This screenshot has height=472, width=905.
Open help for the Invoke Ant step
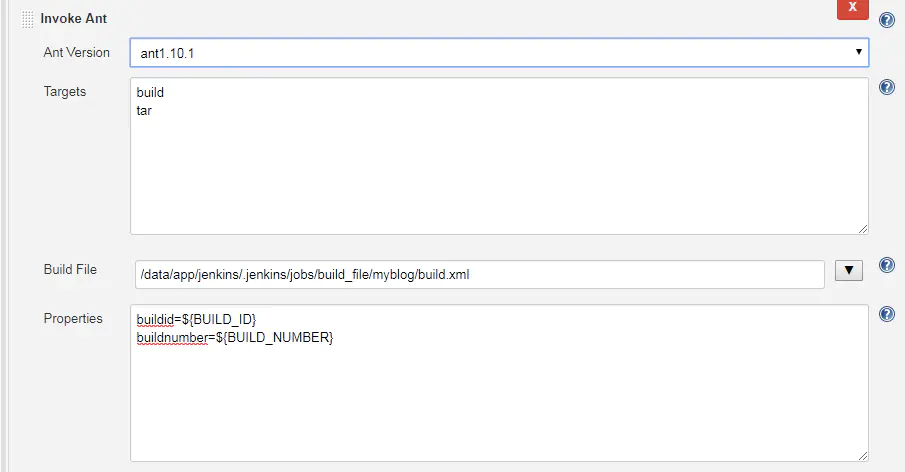tap(887, 20)
